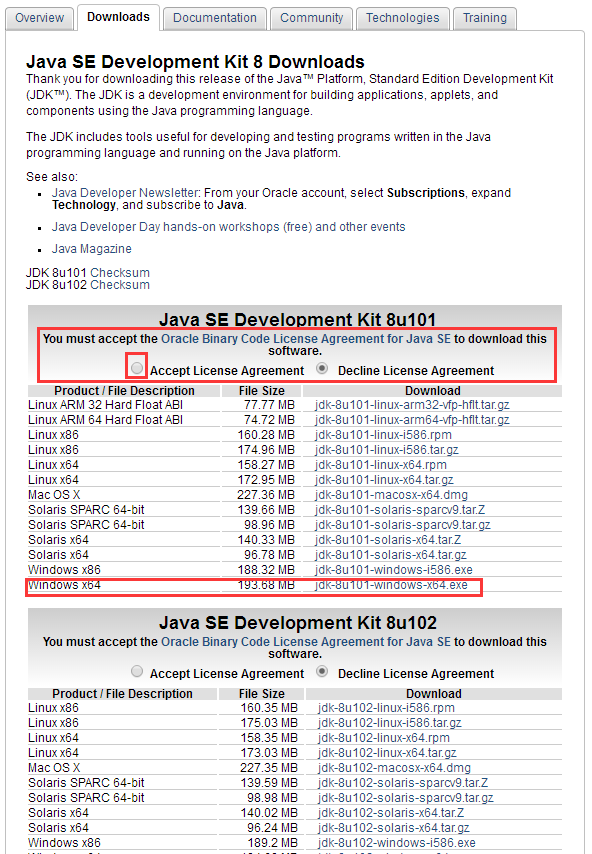Open the Java Magazine link
This screenshot has height=854, width=592.
pyautogui.click(x=91, y=249)
